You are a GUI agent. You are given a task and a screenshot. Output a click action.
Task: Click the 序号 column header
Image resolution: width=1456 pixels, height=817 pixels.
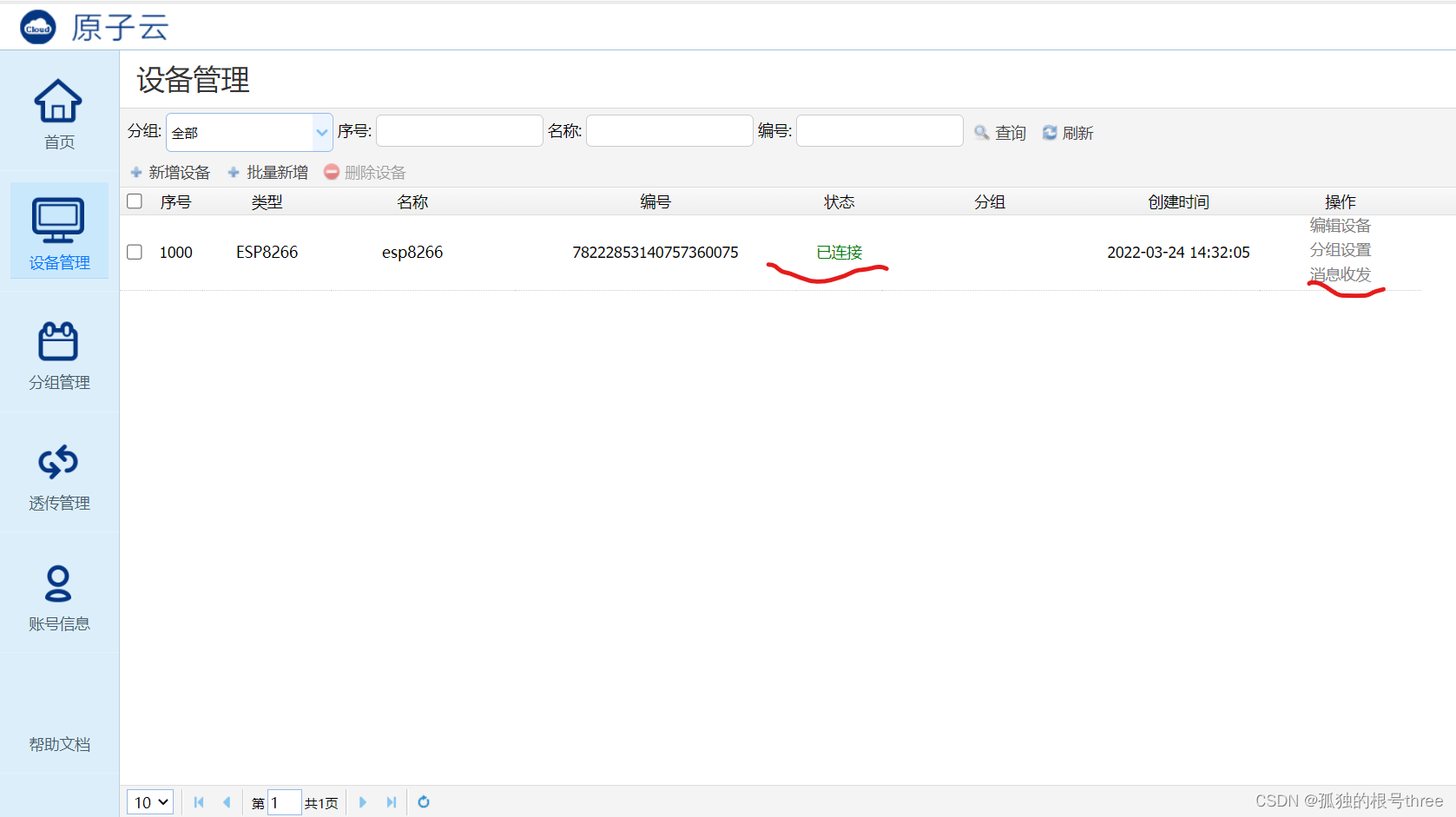pos(175,202)
